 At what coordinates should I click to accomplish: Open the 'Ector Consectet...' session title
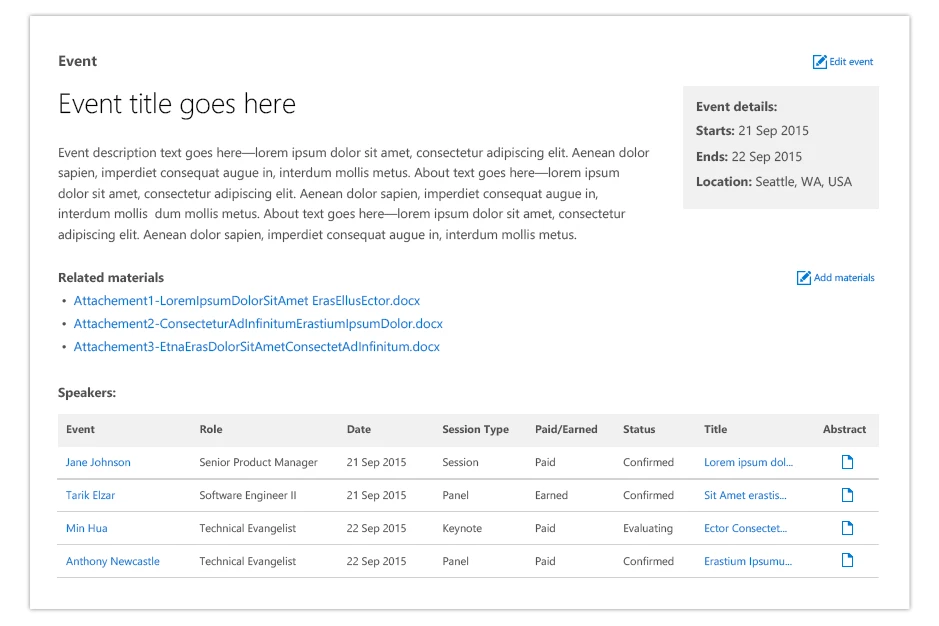pos(745,529)
